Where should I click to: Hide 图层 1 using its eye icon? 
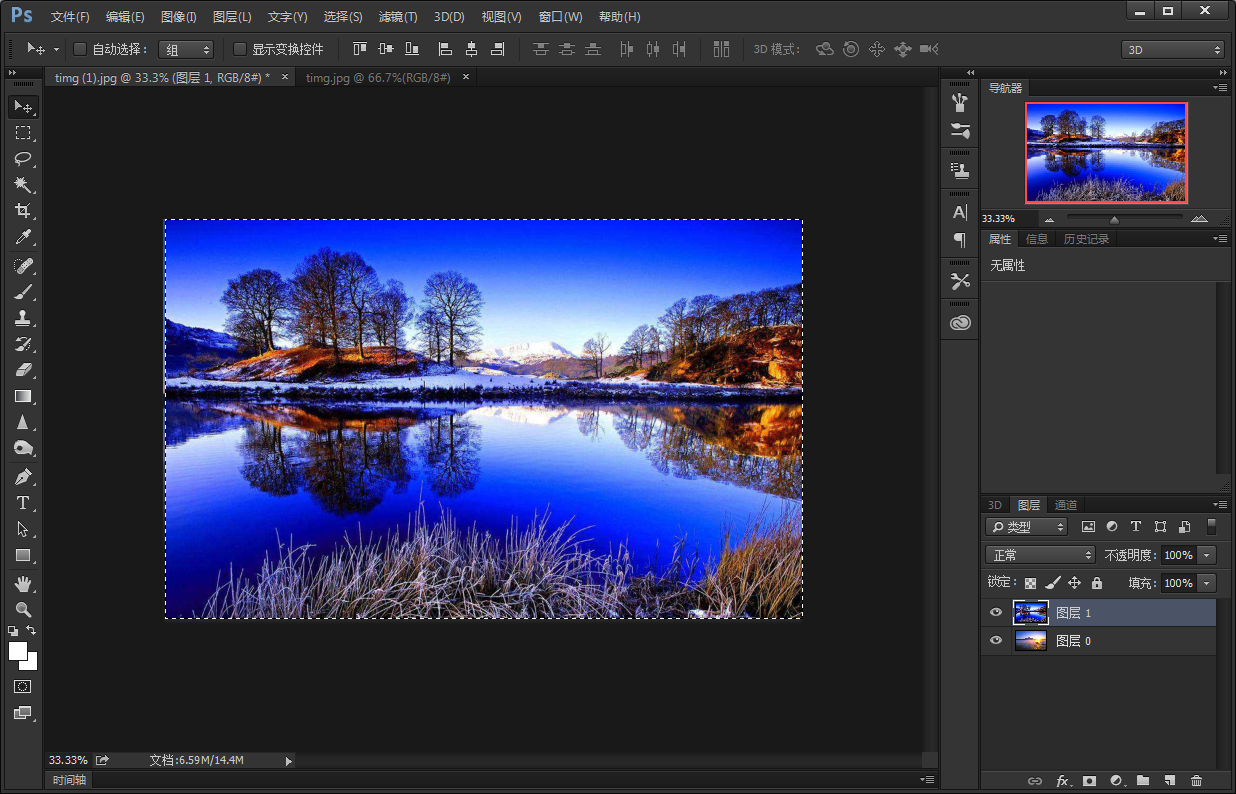995,613
